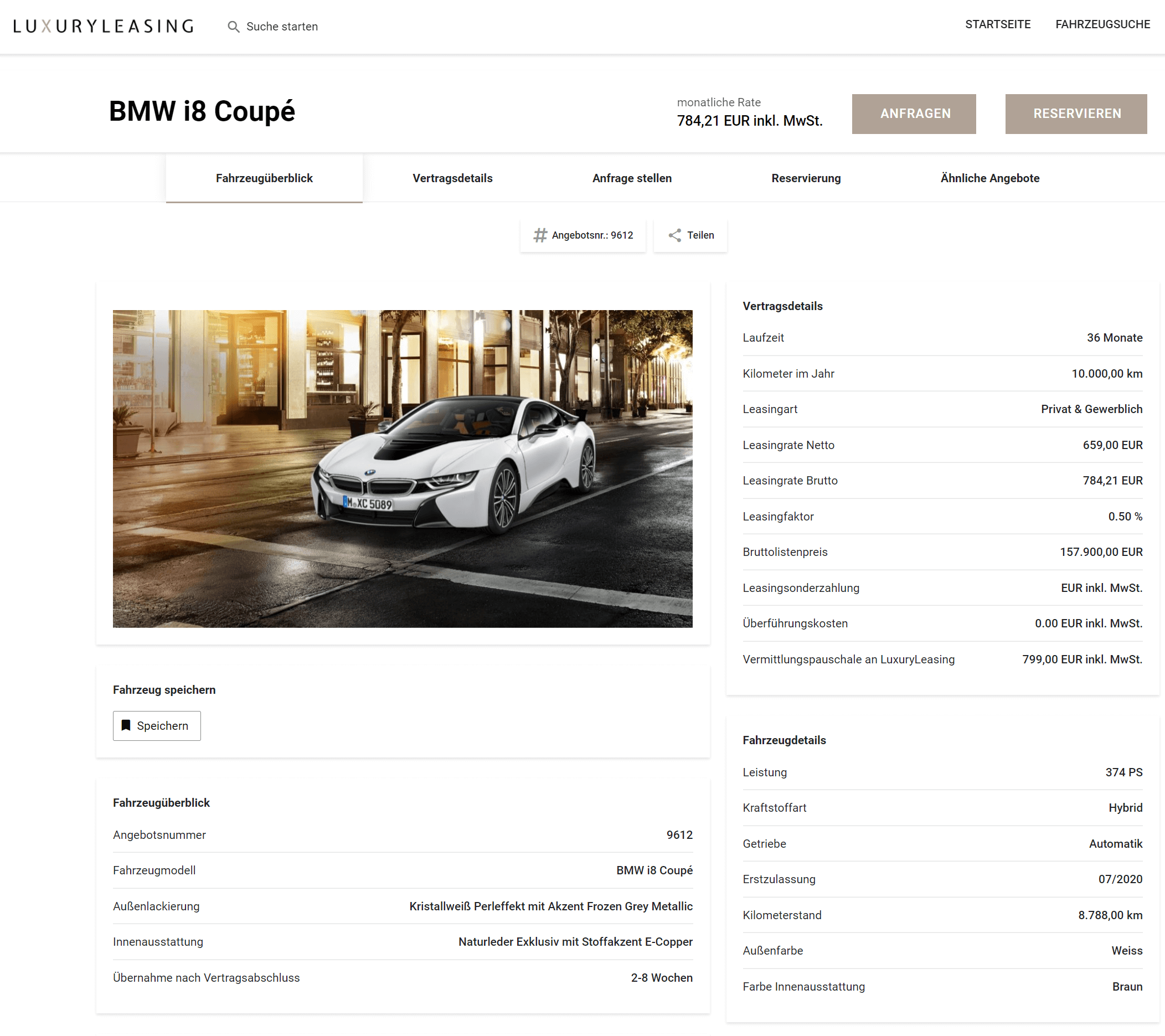Focus the Suche starten search field
Image resolution: width=1165 pixels, height=1036 pixels.
(x=282, y=27)
